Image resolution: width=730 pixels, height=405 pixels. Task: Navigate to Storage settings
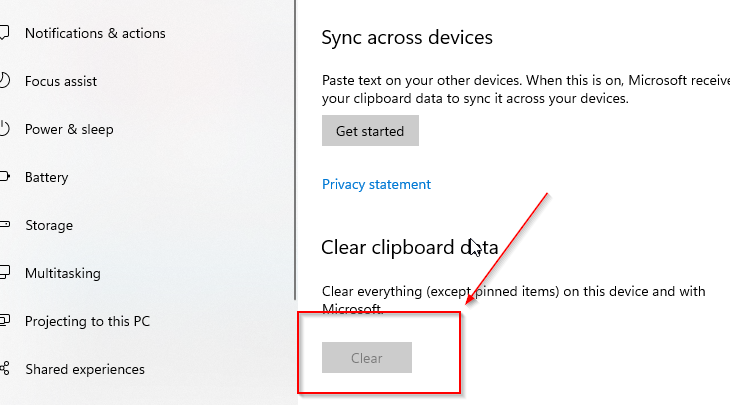click(49, 225)
